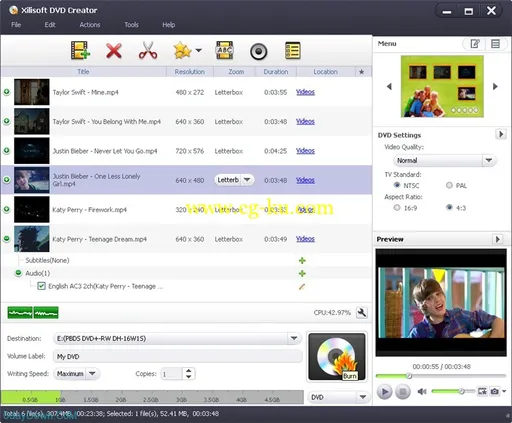Open the Actions menu
This screenshot has width=512, height=423.
(90, 25)
